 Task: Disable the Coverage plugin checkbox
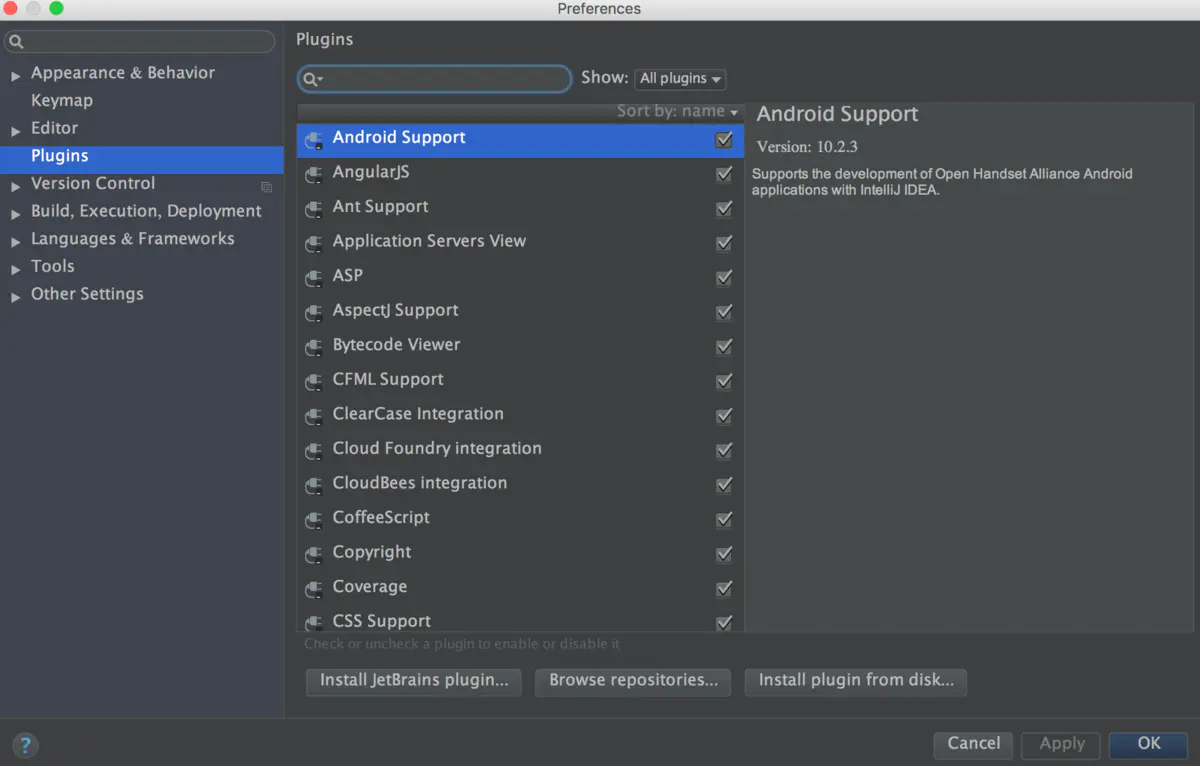724,588
